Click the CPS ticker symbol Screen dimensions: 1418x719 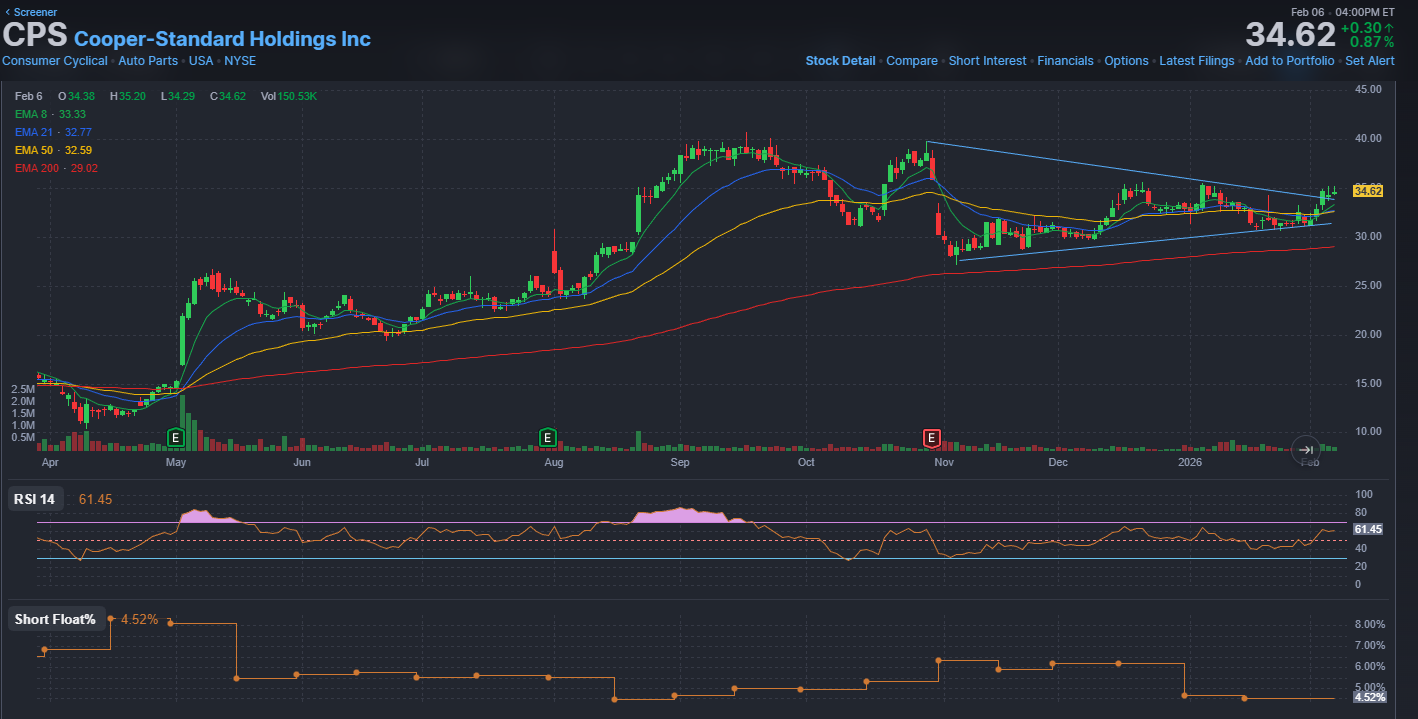35,36
